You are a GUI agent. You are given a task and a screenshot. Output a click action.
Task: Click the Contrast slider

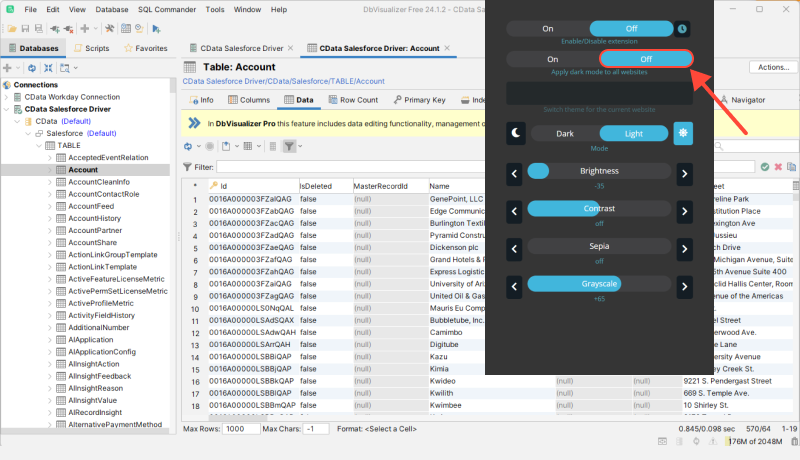pos(599,209)
